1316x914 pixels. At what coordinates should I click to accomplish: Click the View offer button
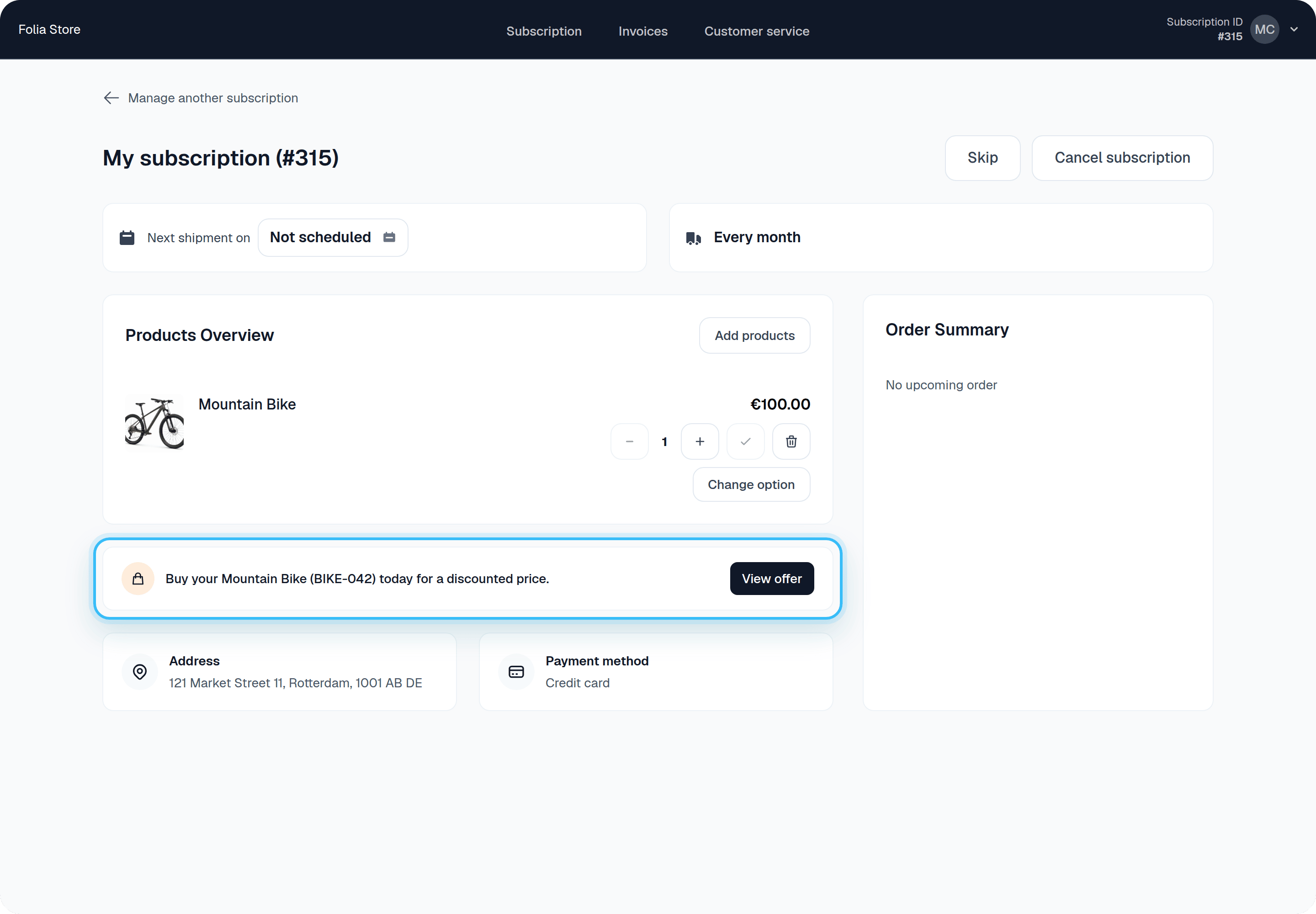point(771,579)
